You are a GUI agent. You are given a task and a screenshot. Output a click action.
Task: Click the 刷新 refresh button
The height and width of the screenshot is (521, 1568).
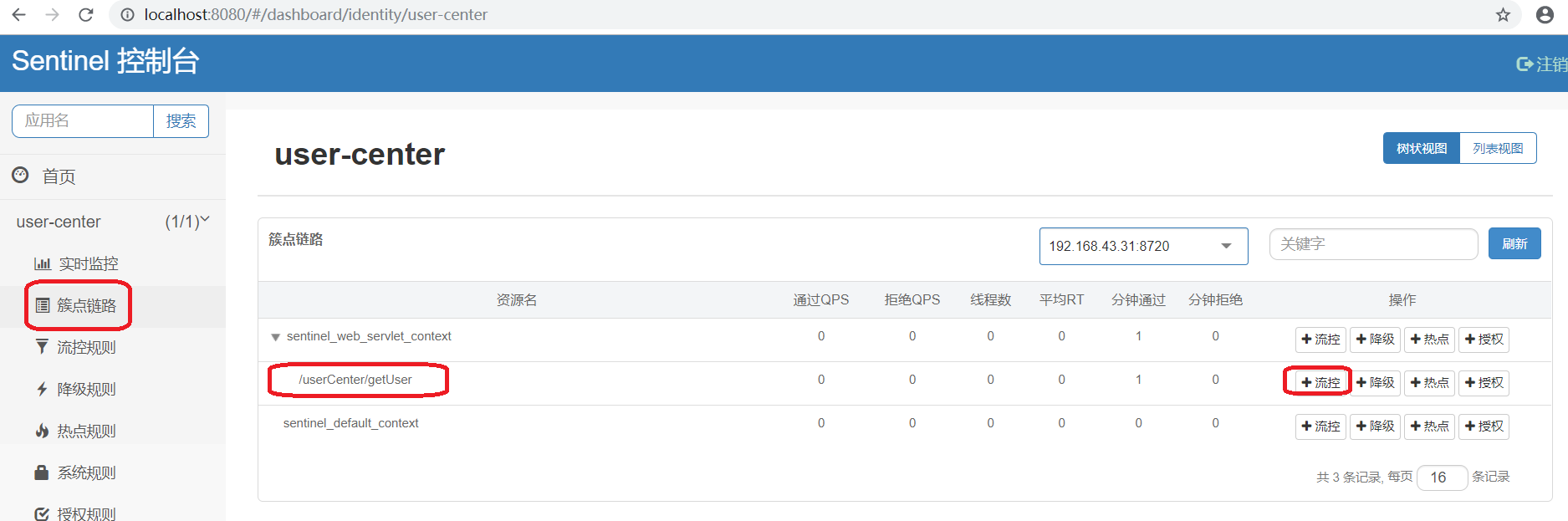1514,243
